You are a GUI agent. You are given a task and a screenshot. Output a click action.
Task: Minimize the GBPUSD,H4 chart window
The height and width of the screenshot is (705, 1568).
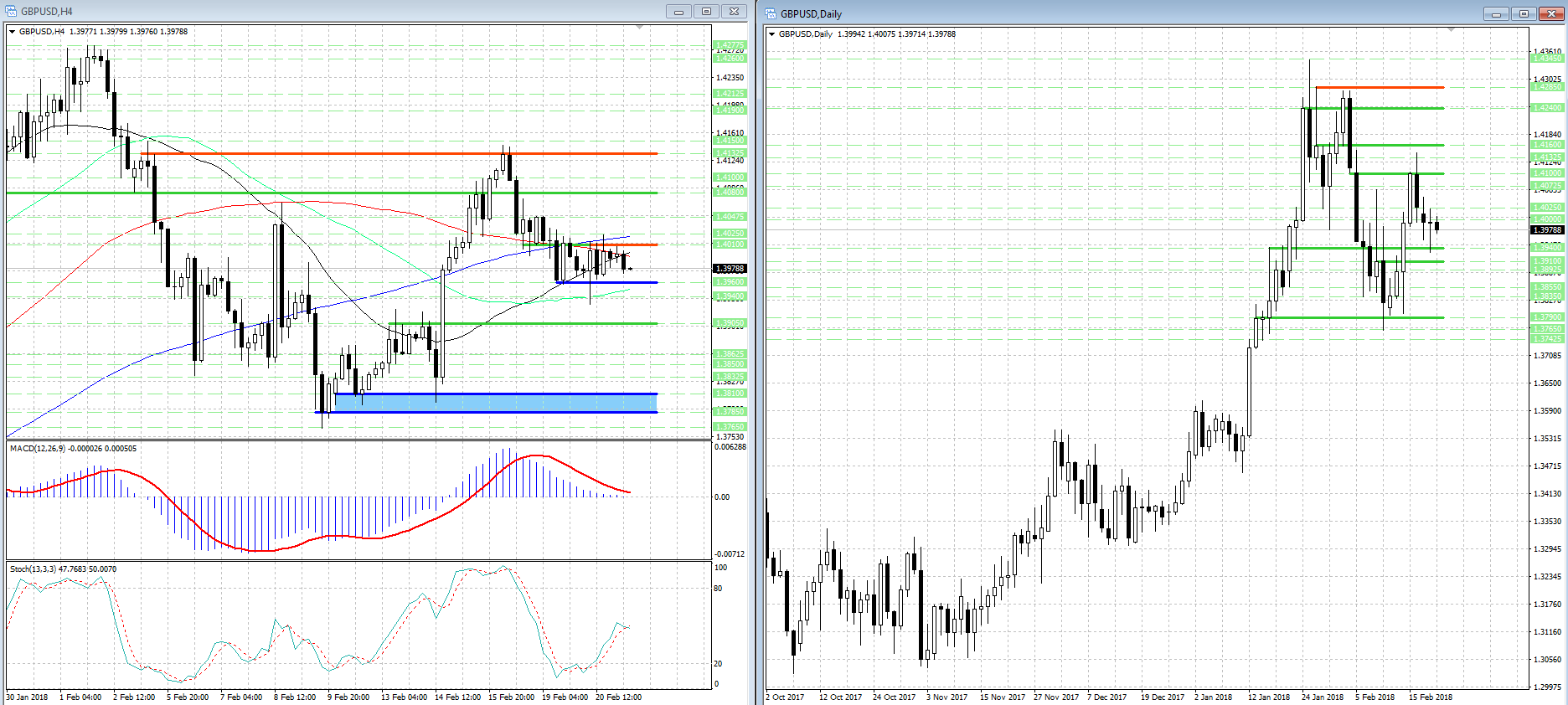tap(678, 11)
